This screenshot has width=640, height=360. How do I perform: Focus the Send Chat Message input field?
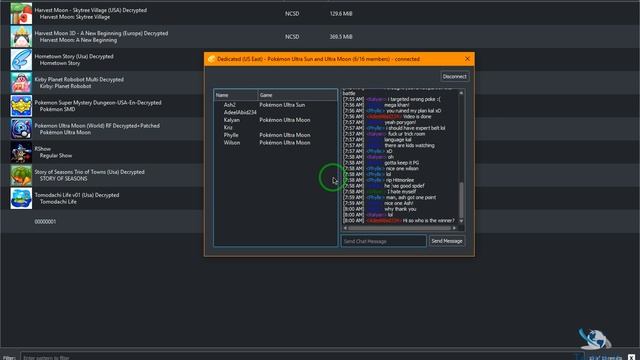tap(383, 241)
